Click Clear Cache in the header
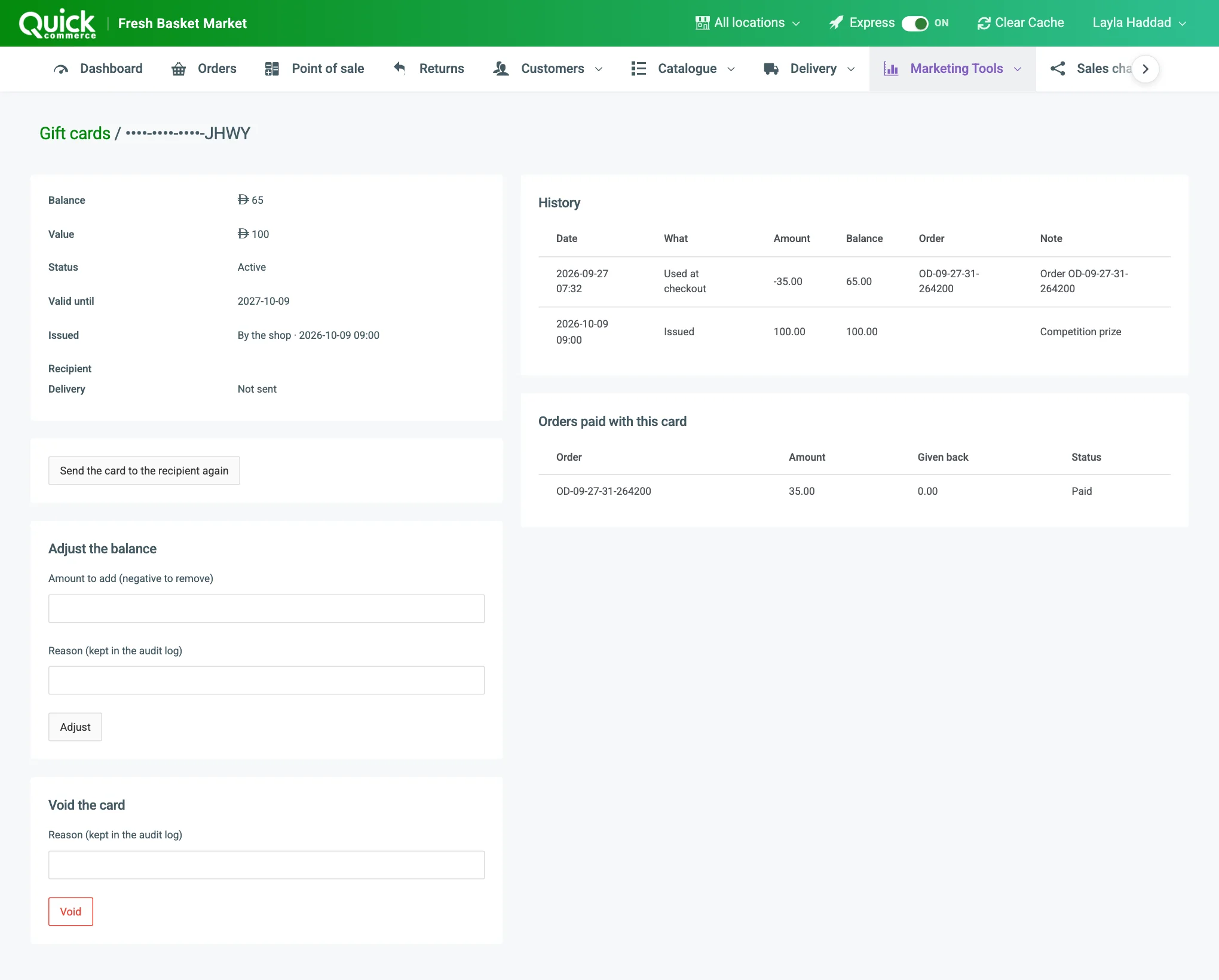1219x980 pixels. [1021, 23]
